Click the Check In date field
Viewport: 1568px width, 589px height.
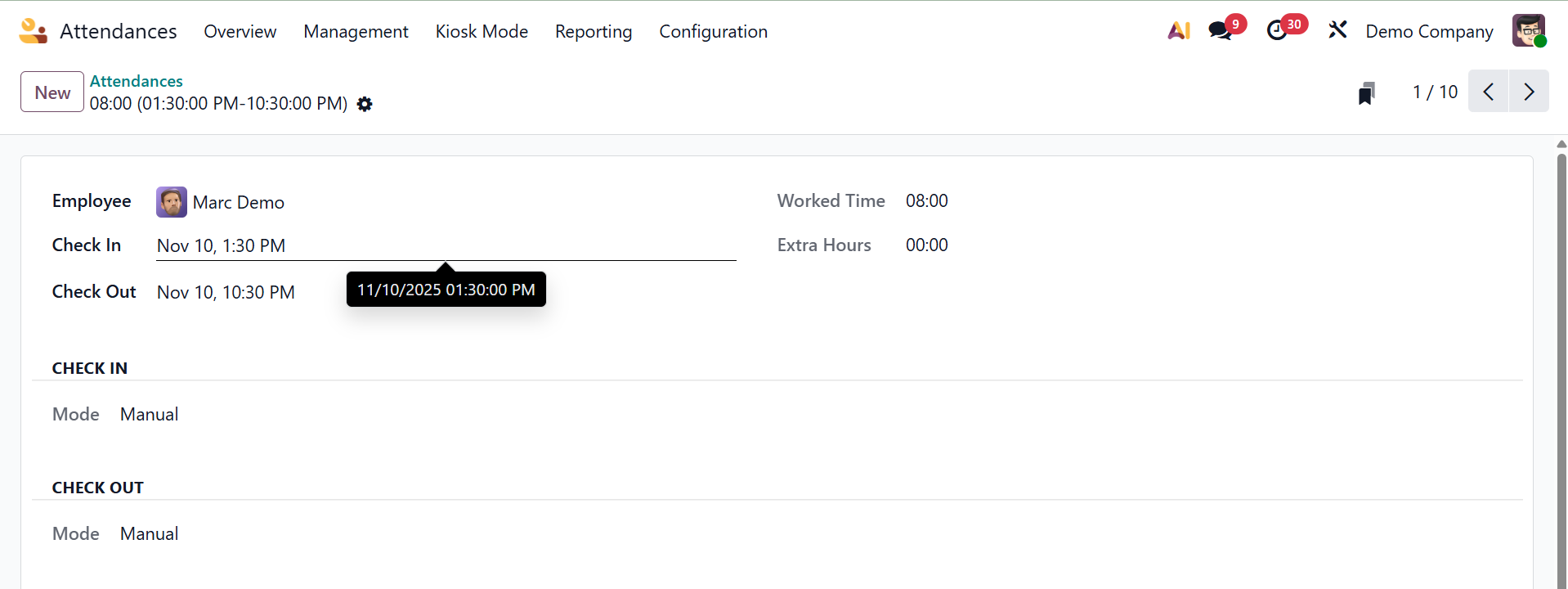(x=446, y=246)
